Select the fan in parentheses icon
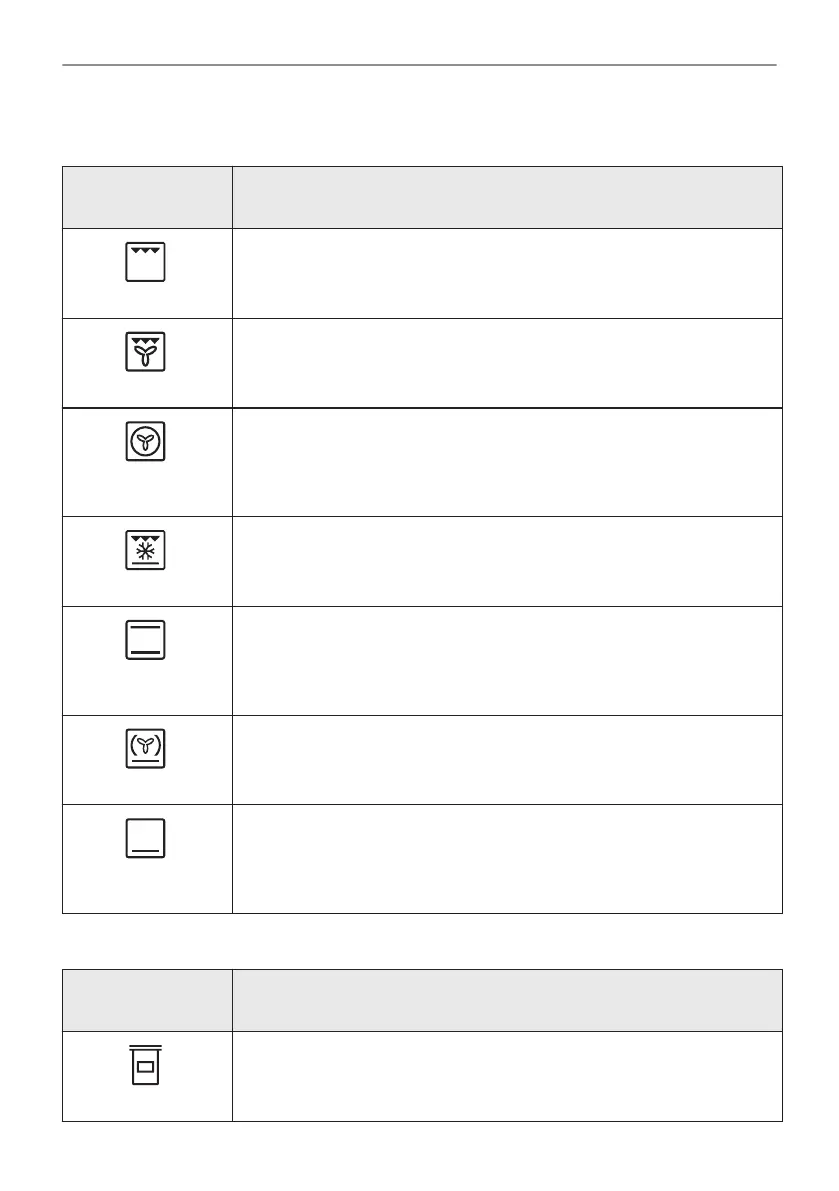This screenshot has height=1191, width=839. 145,748
